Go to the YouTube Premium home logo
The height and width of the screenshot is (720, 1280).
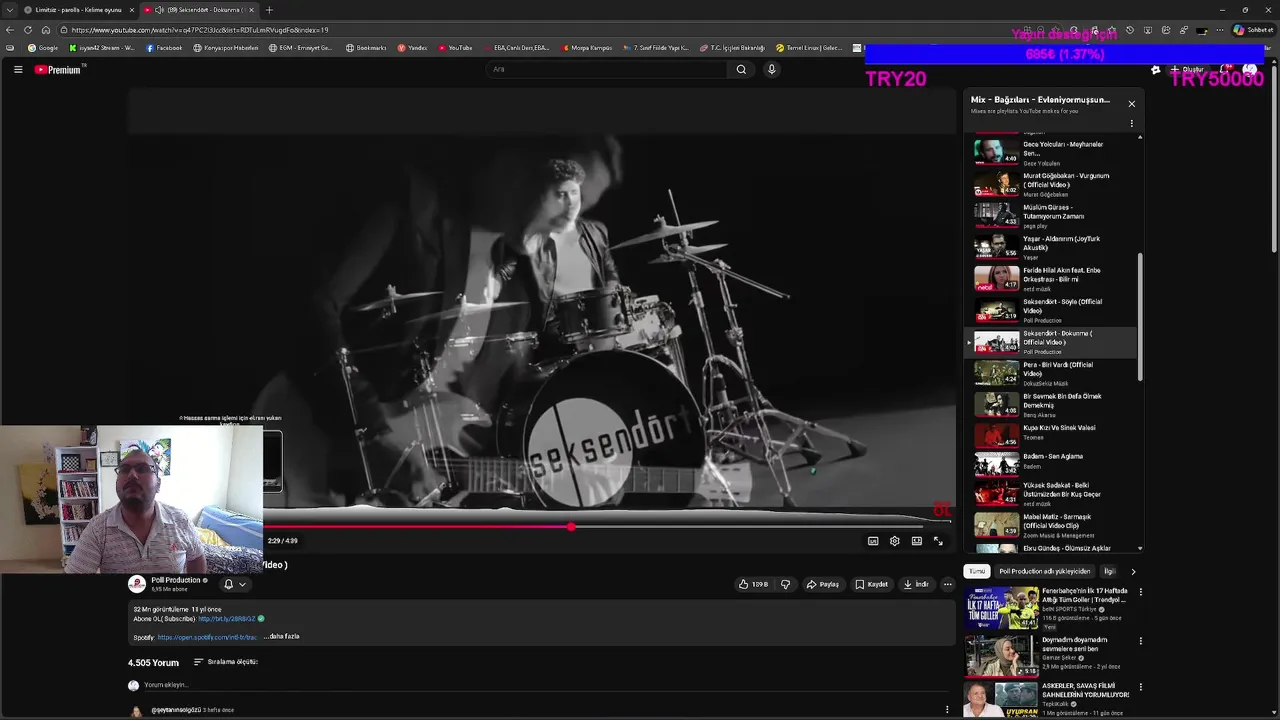(x=58, y=70)
